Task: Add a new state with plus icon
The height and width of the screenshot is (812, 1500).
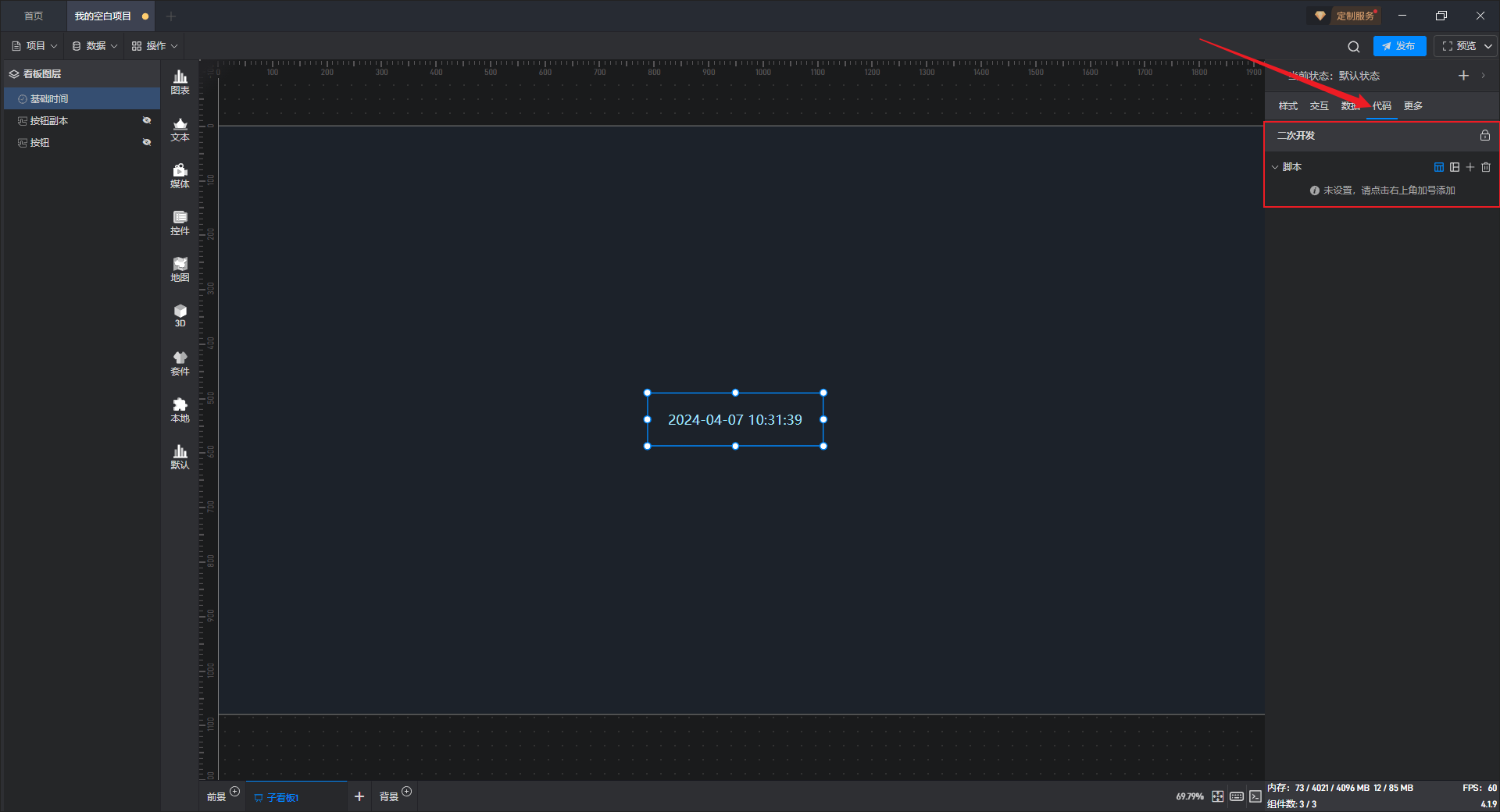Action: pyautogui.click(x=1463, y=76)
